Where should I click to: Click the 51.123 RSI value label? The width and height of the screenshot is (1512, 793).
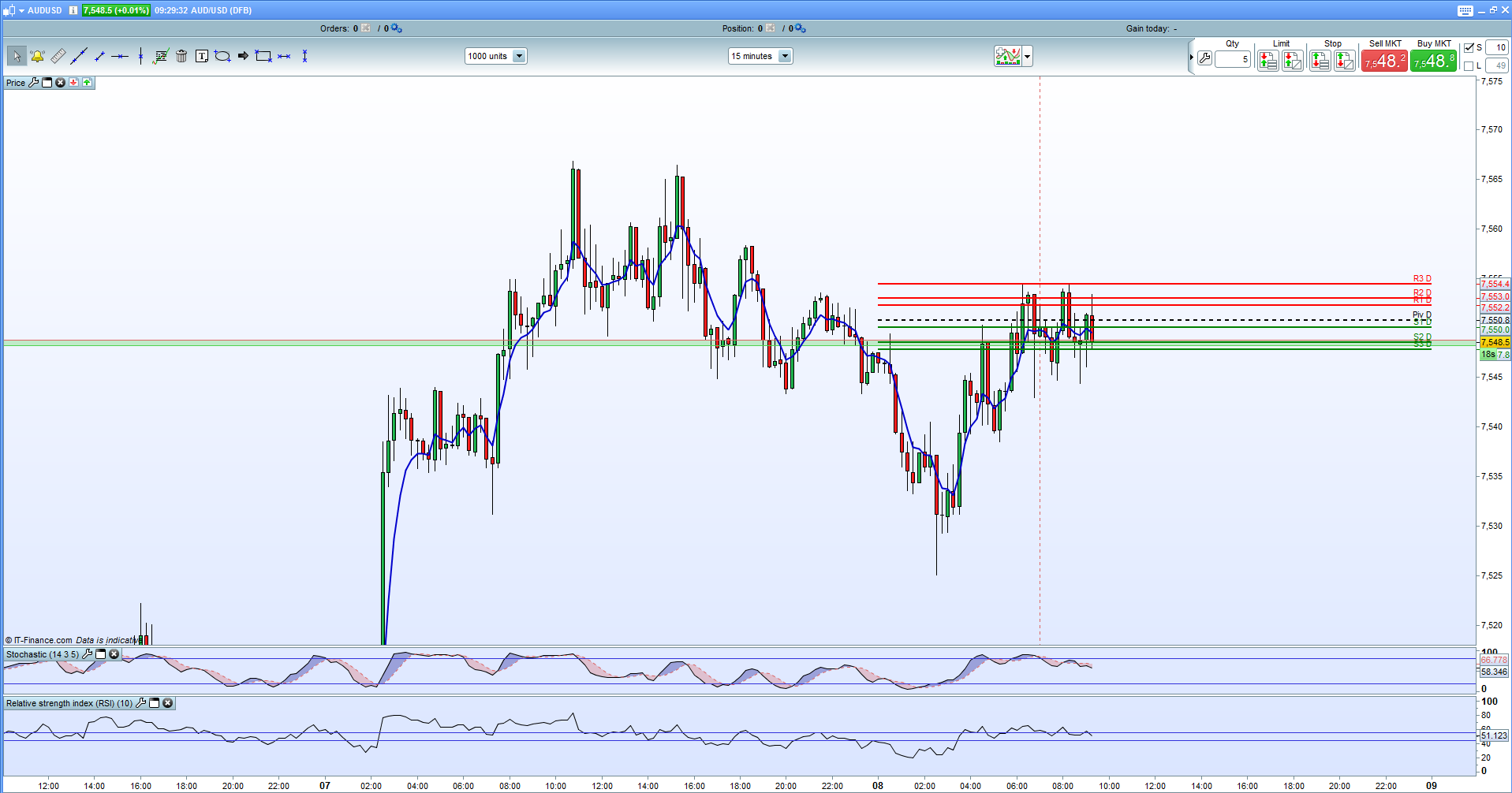pyautogui.click(x=1495, y=735)
